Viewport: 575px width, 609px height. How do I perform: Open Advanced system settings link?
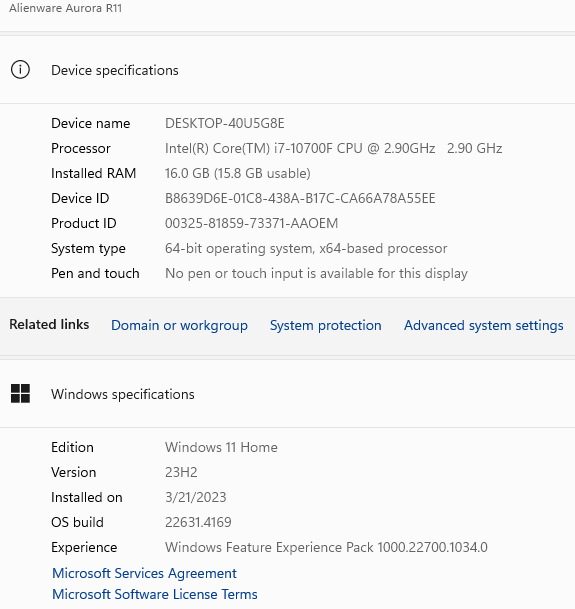click(484, 325)
